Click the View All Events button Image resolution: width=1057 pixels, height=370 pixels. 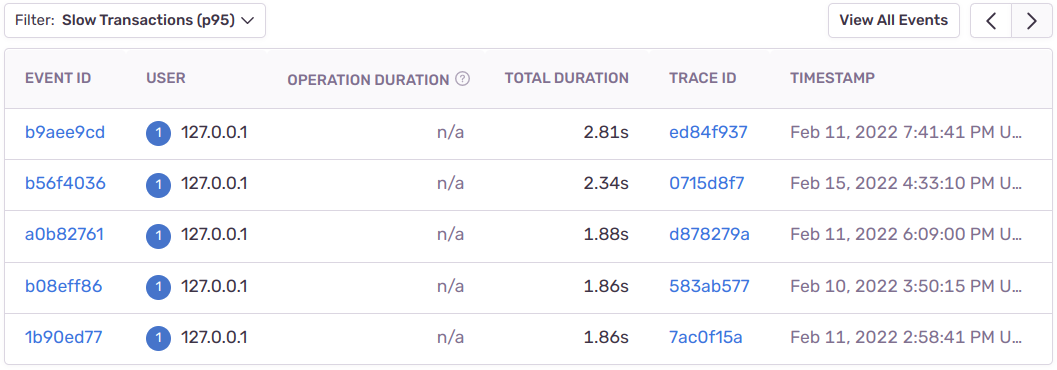coord(893,21)
